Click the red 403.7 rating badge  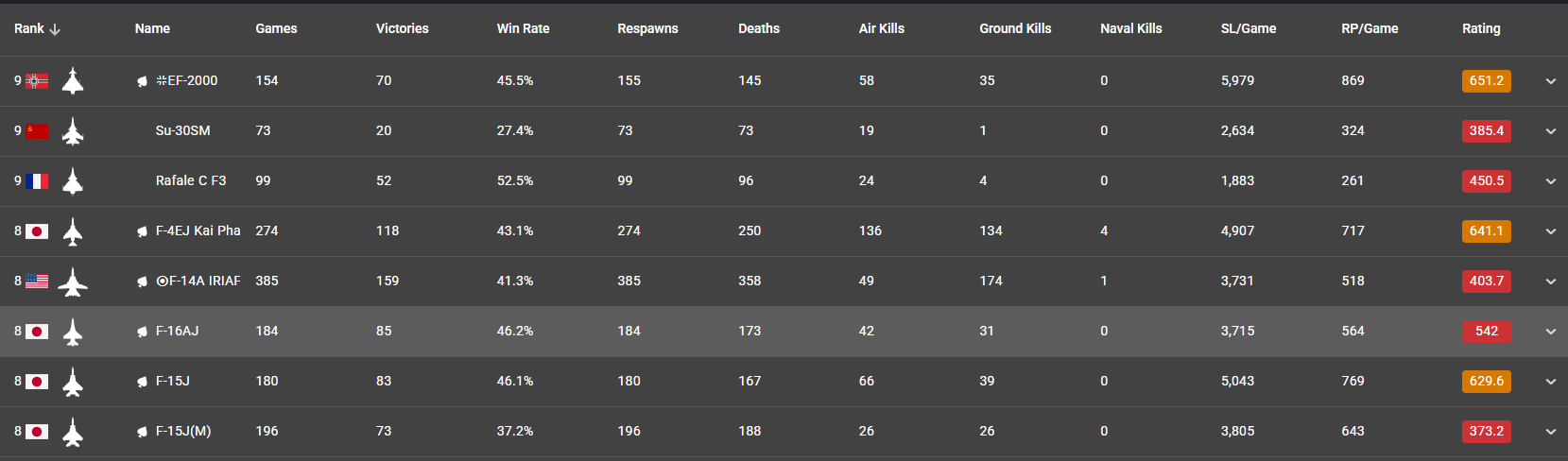click(1486, 282)
